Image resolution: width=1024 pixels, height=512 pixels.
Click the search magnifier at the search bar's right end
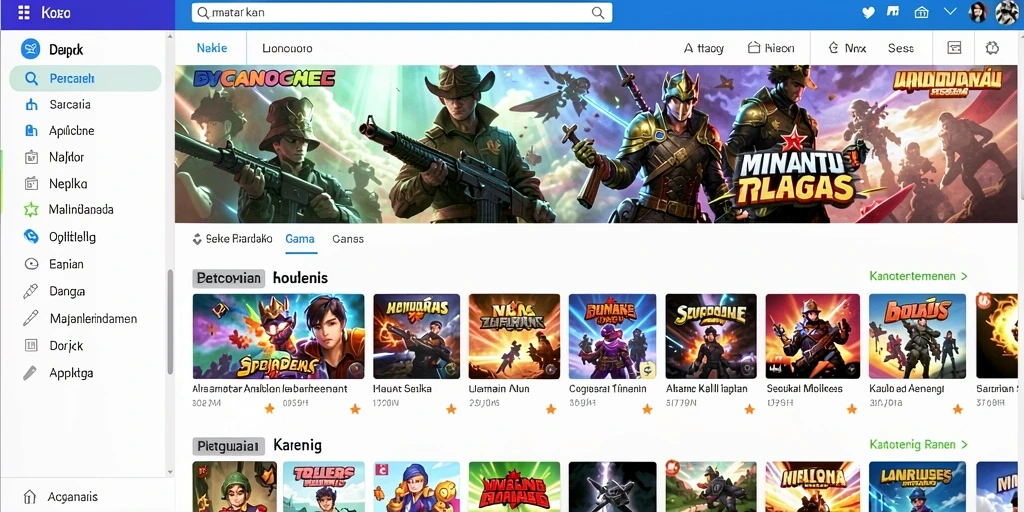coord(598,12)
